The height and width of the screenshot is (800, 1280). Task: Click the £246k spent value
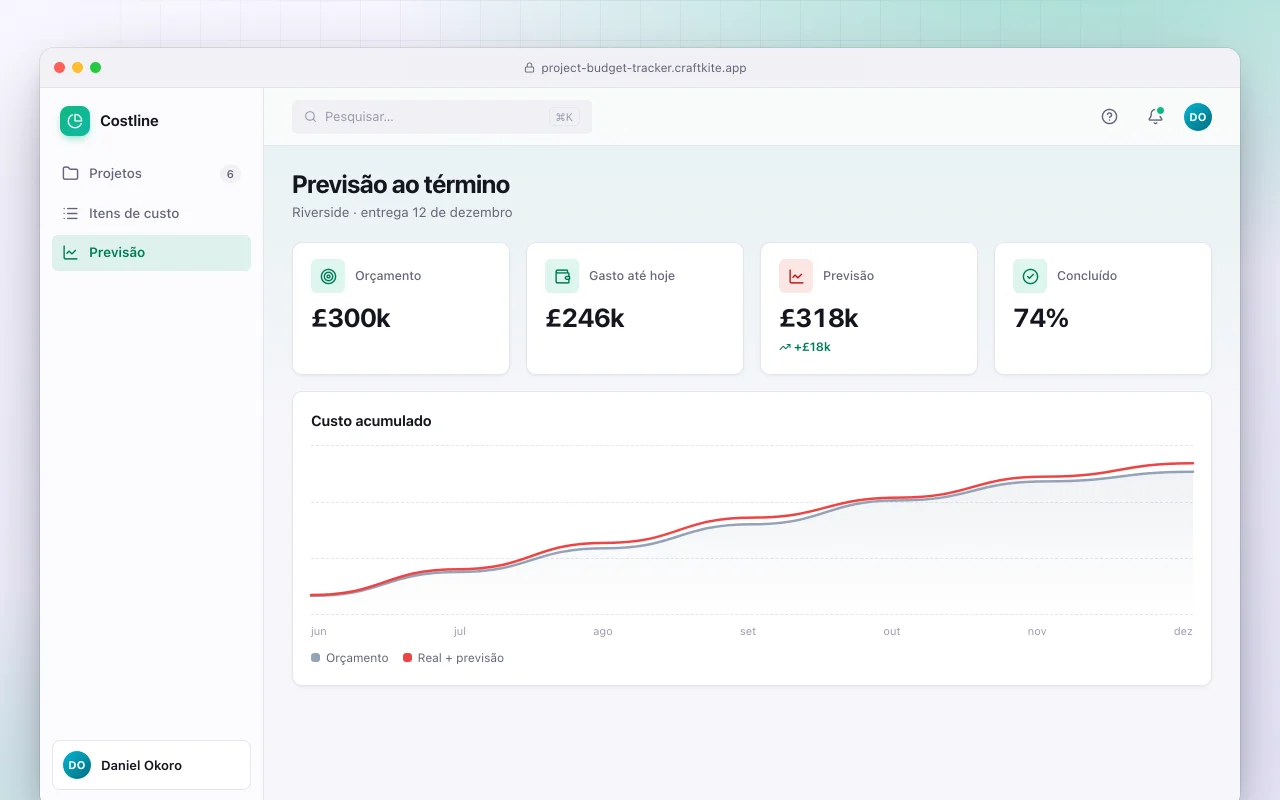tap(585, 318)
